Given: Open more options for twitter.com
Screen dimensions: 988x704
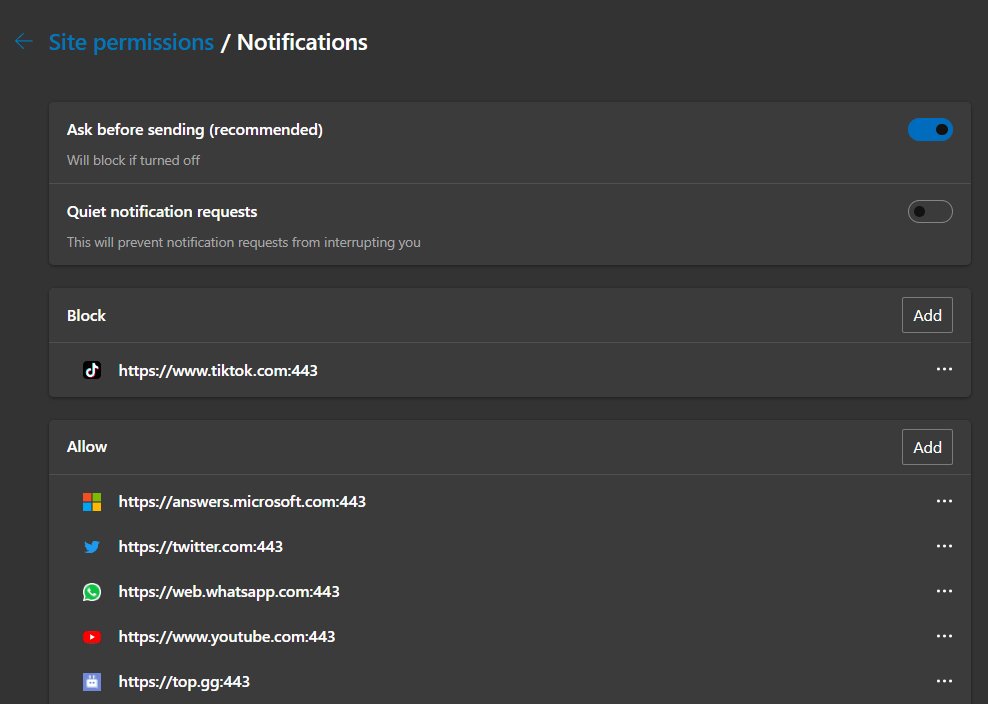Looking at the screenshot, I should point(944,546).
